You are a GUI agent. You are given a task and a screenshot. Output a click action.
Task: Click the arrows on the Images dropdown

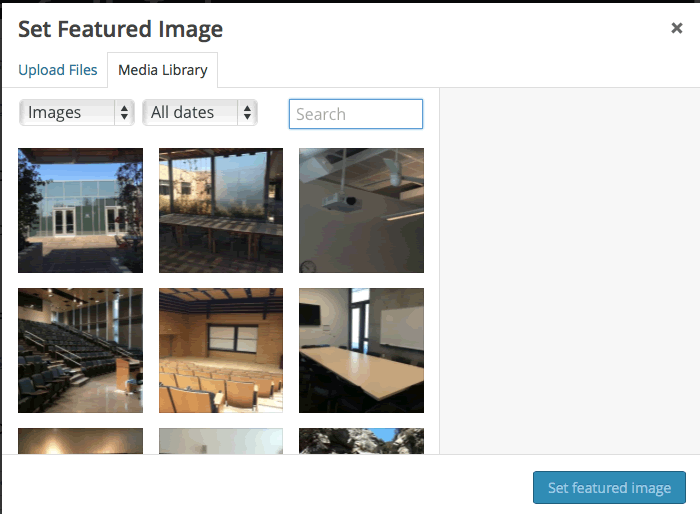[x=124, y=113]
